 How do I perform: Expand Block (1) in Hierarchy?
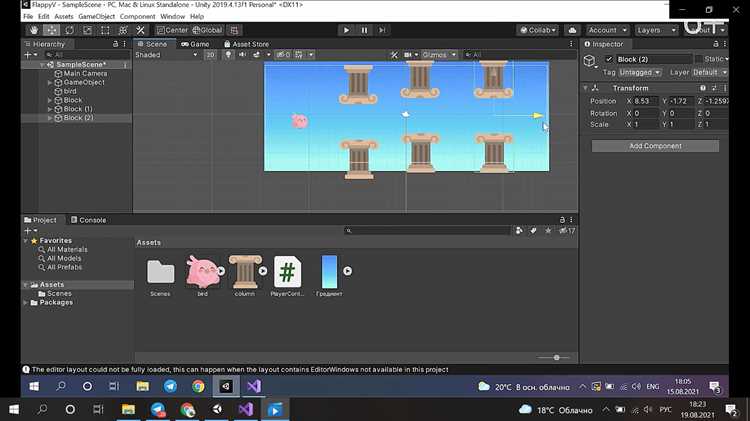tap(50, 109)
